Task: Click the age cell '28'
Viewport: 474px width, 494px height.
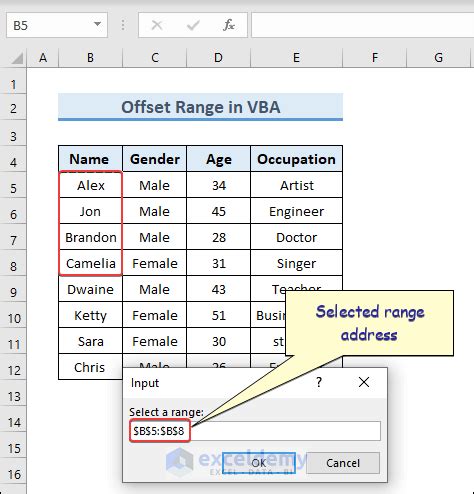Action: (218, 237)
